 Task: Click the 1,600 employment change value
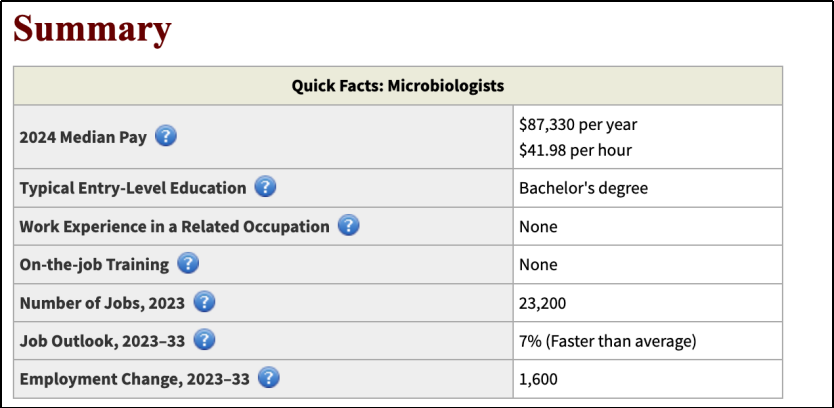point(539,379)
